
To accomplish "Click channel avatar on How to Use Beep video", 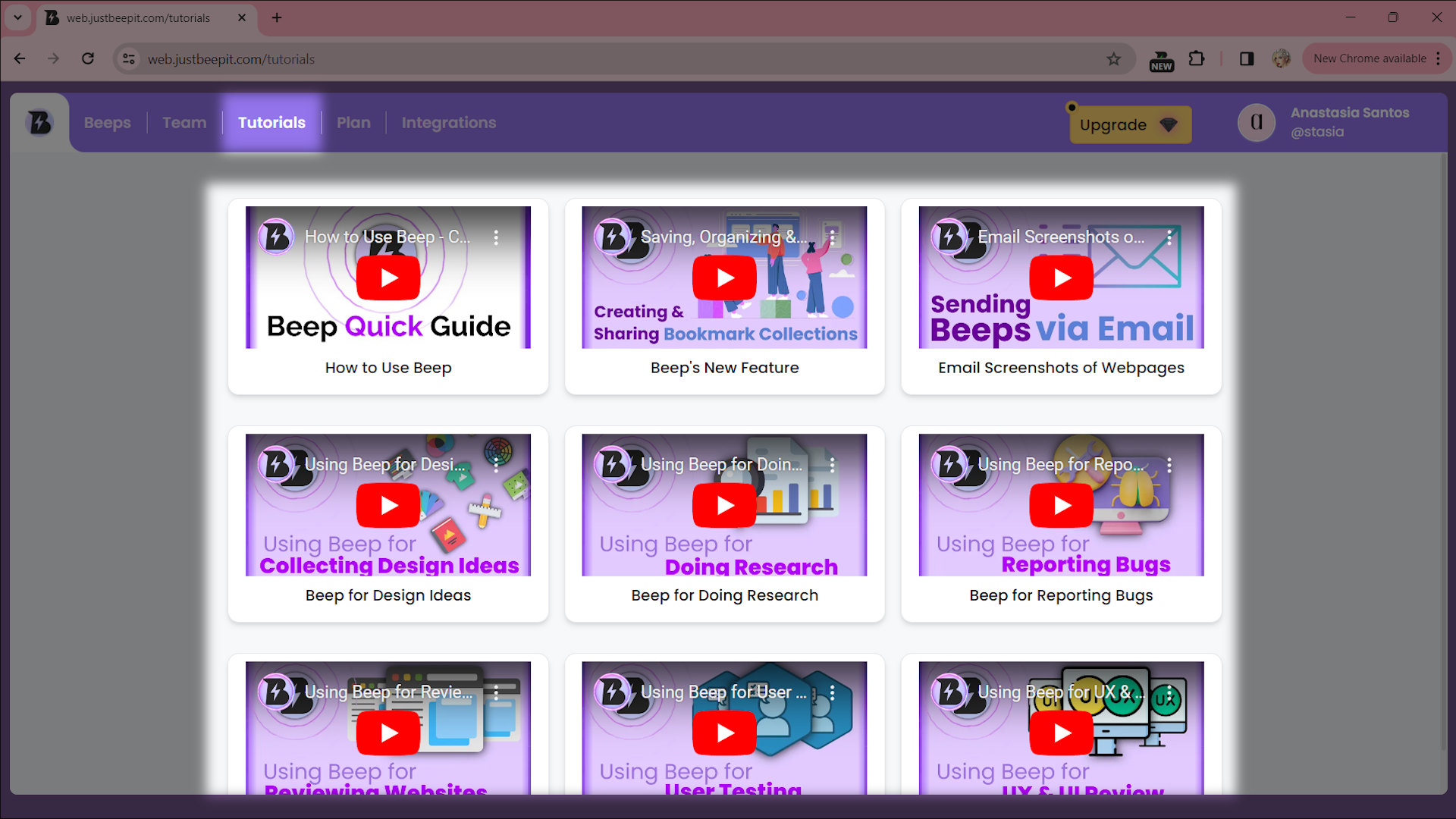I will (x=276, y=237).
